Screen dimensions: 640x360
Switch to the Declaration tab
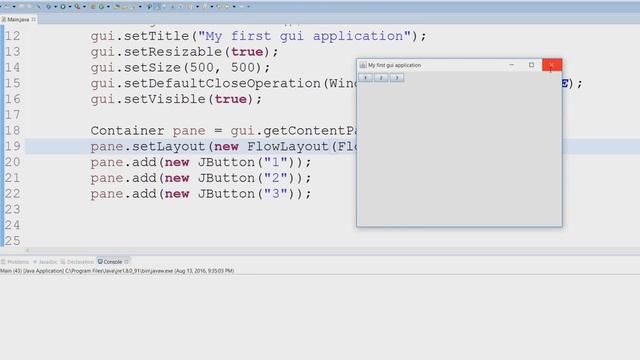coord(77,262)
